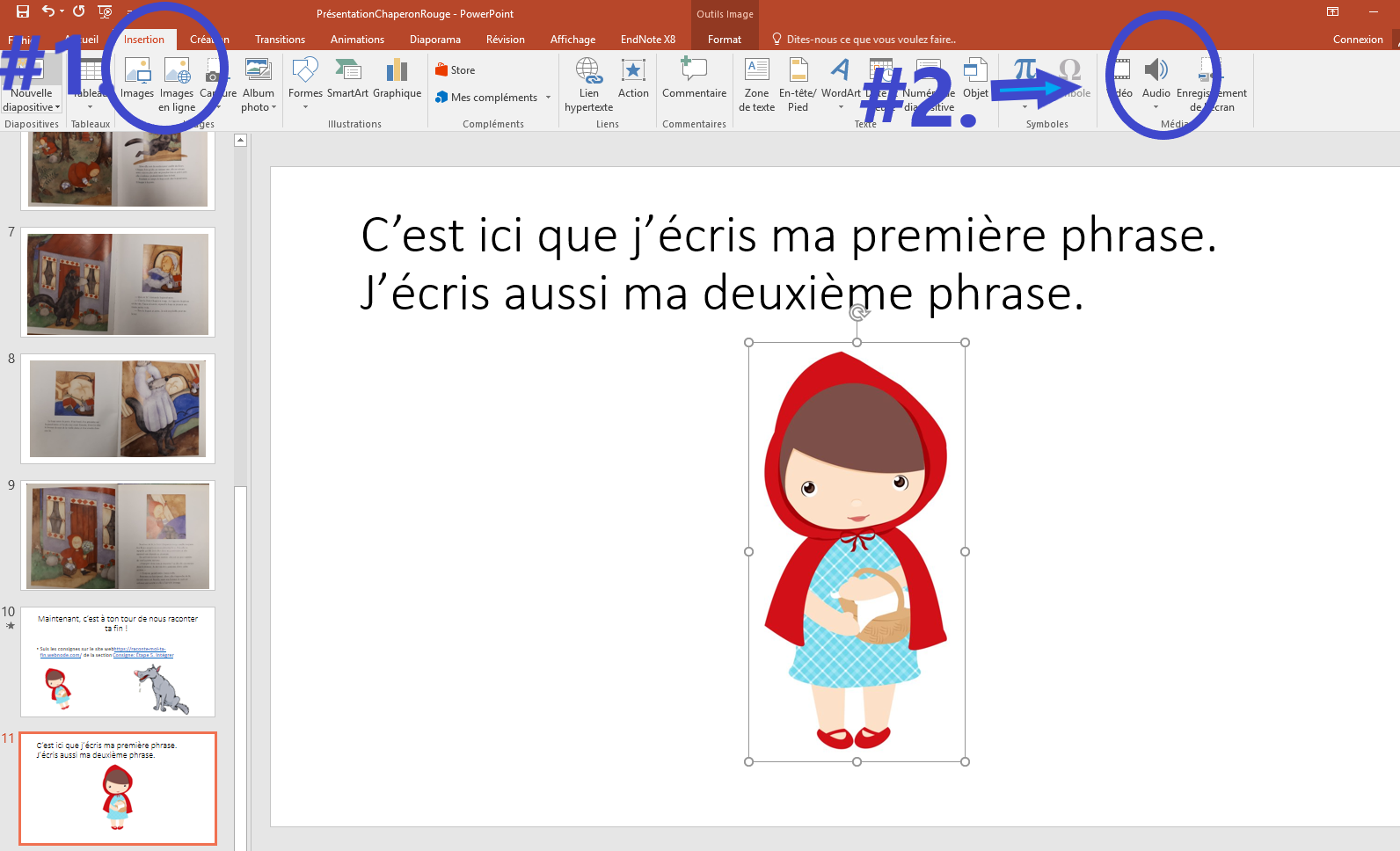Select slide 10 thumbnail

118,662
